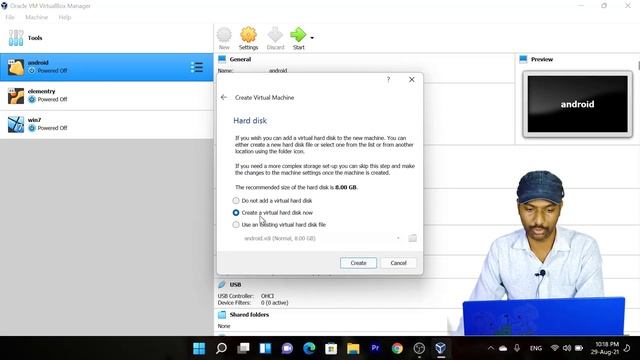Open Premiere Pro from taskbar
Viewport: 640px width, 360px height.
point(375,348)
